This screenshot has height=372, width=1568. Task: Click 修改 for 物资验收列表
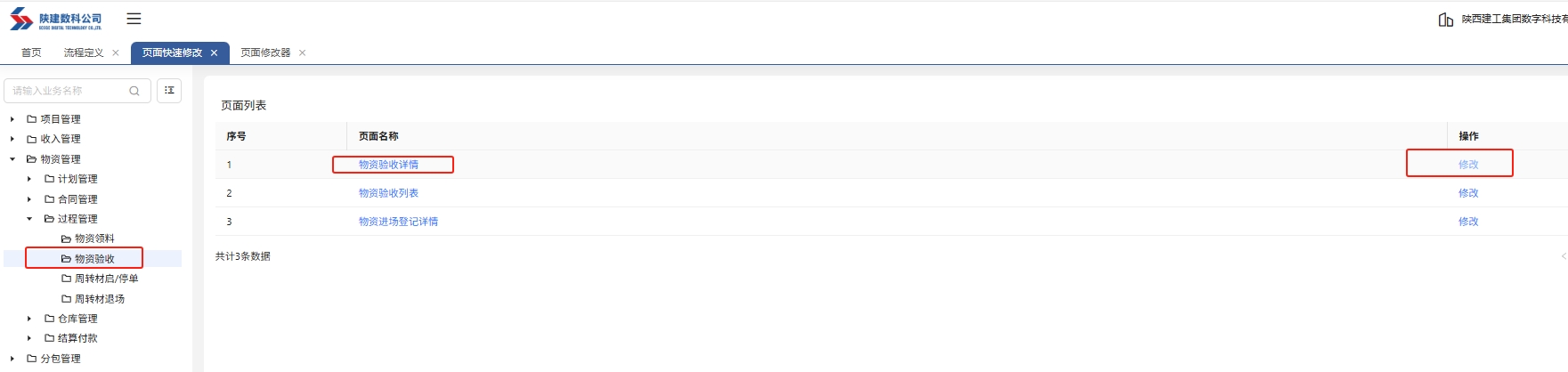pyautogui.click(x=1468, y=193)
